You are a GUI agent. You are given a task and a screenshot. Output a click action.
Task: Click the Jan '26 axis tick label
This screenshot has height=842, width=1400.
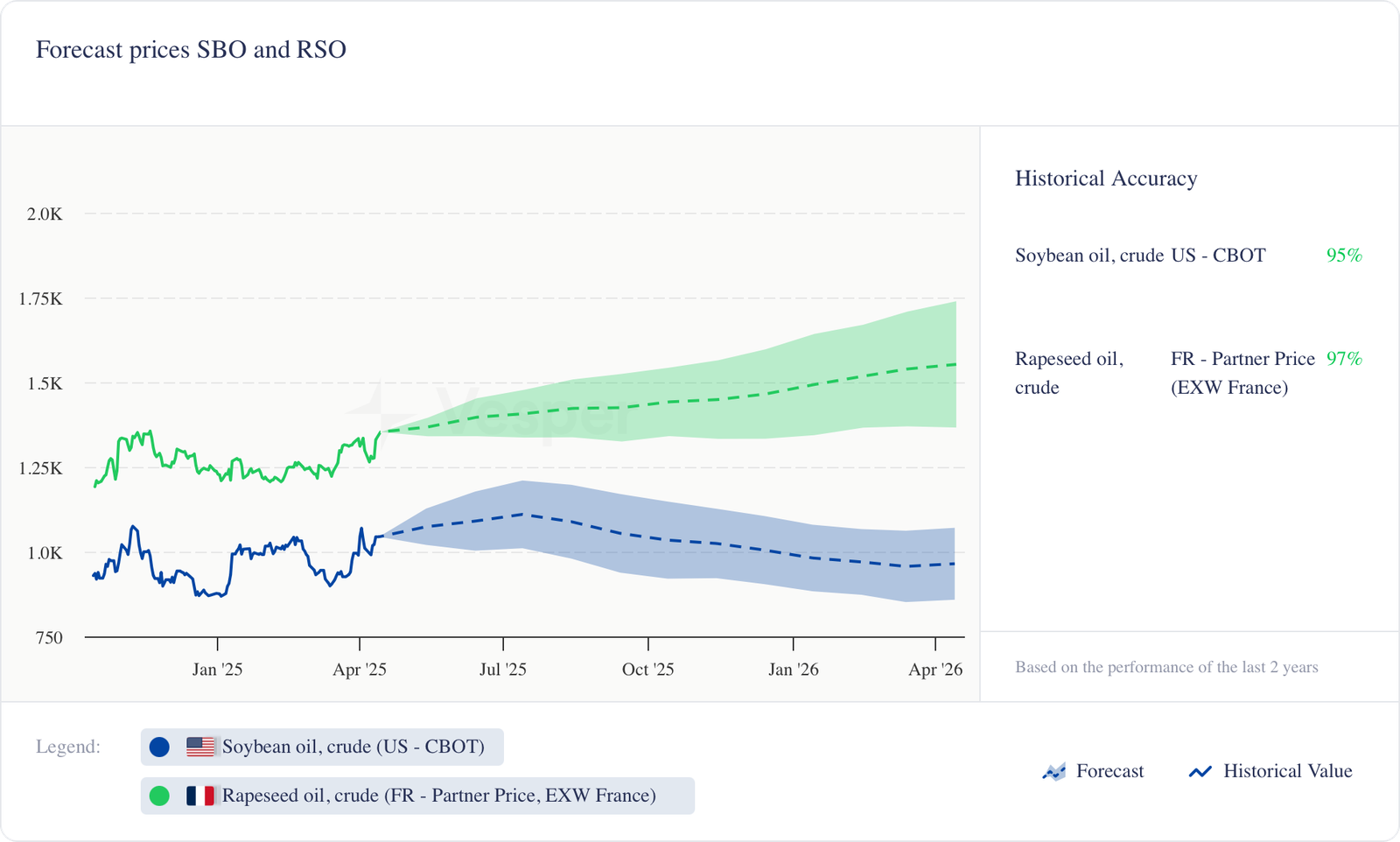point(794,670)
